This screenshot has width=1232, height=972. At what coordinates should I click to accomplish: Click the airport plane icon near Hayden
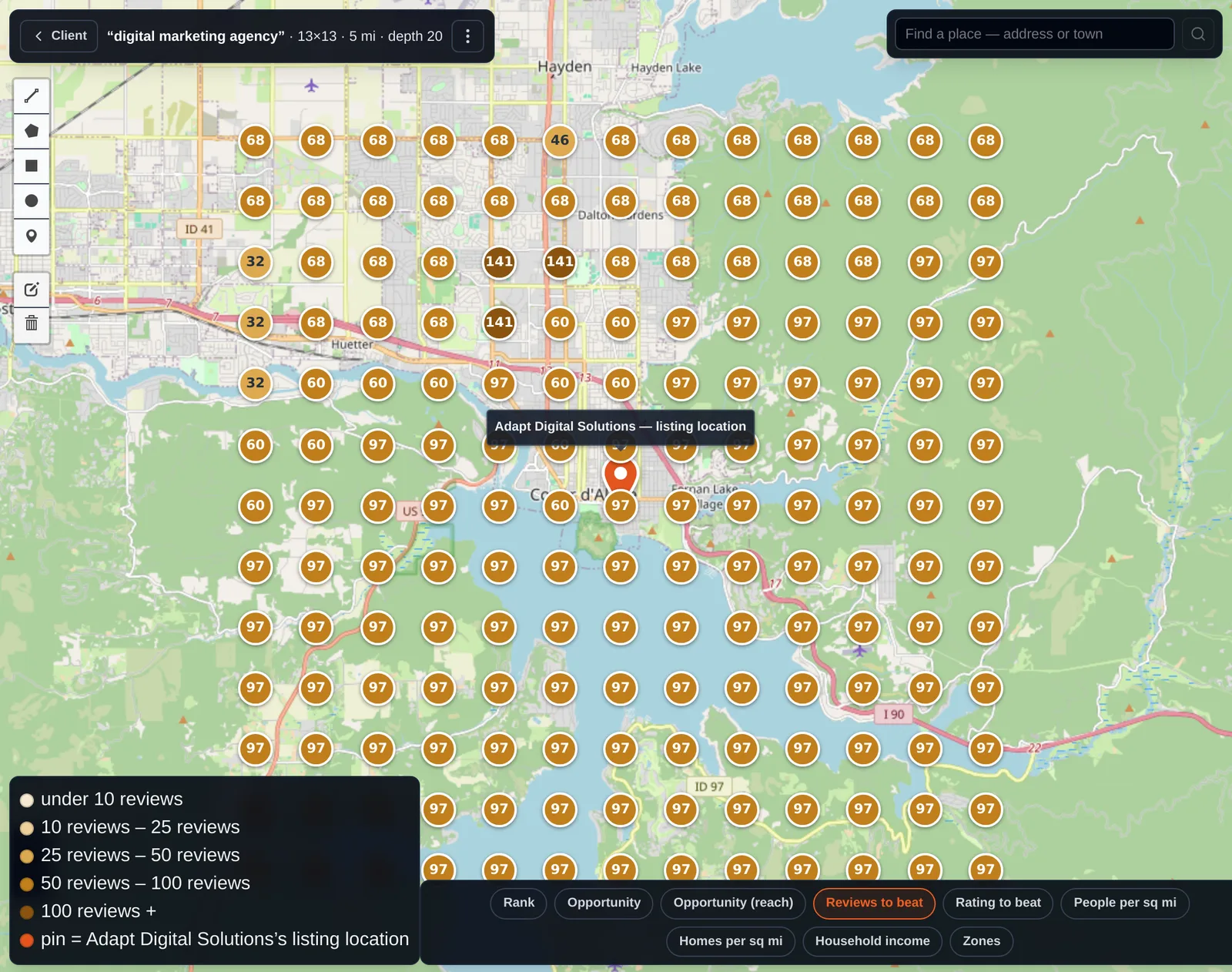(x=311, y=85)
